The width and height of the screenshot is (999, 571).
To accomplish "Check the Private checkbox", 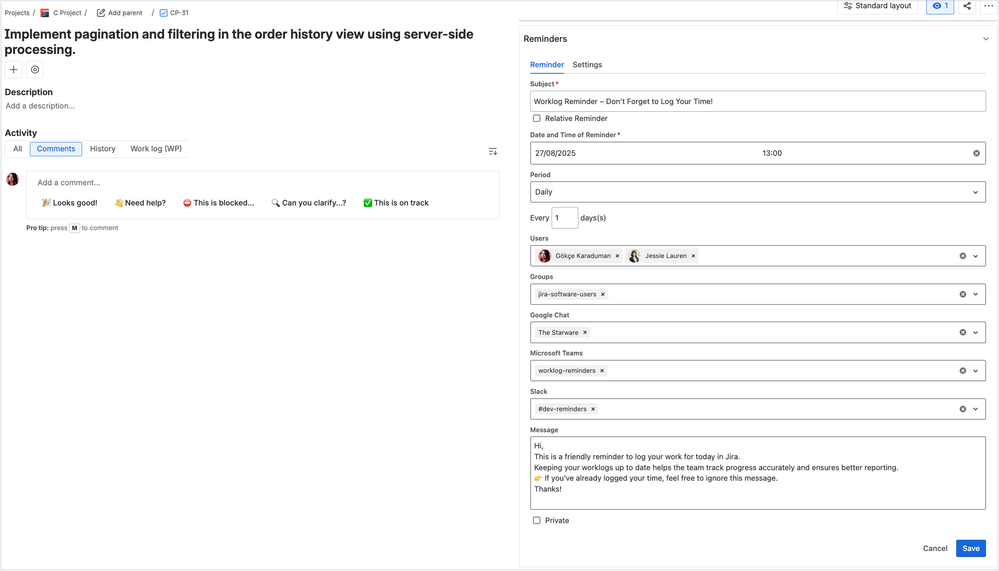I will 536,521.
